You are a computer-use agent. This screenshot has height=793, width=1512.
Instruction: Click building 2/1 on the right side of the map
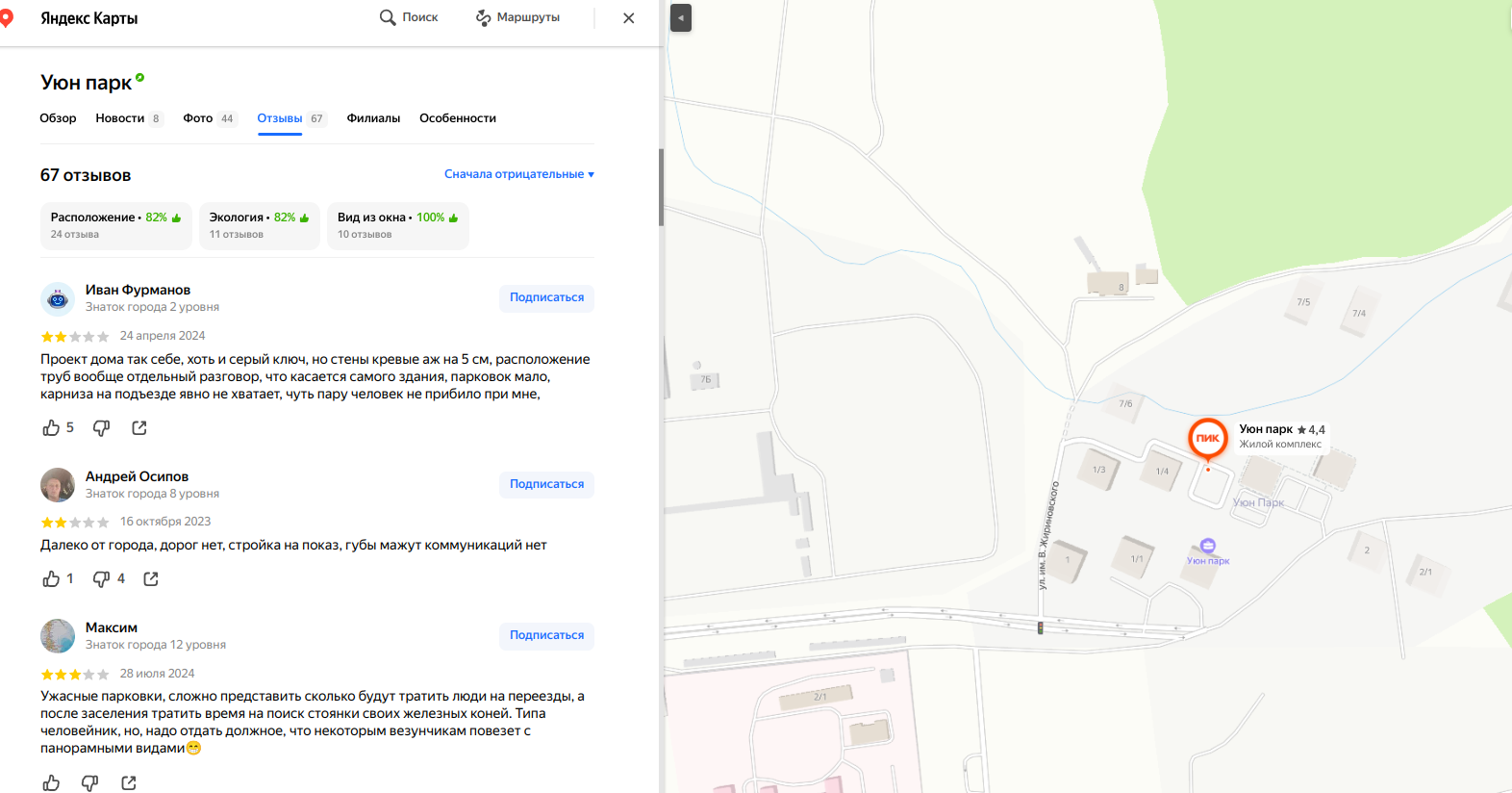(1425, 572)
